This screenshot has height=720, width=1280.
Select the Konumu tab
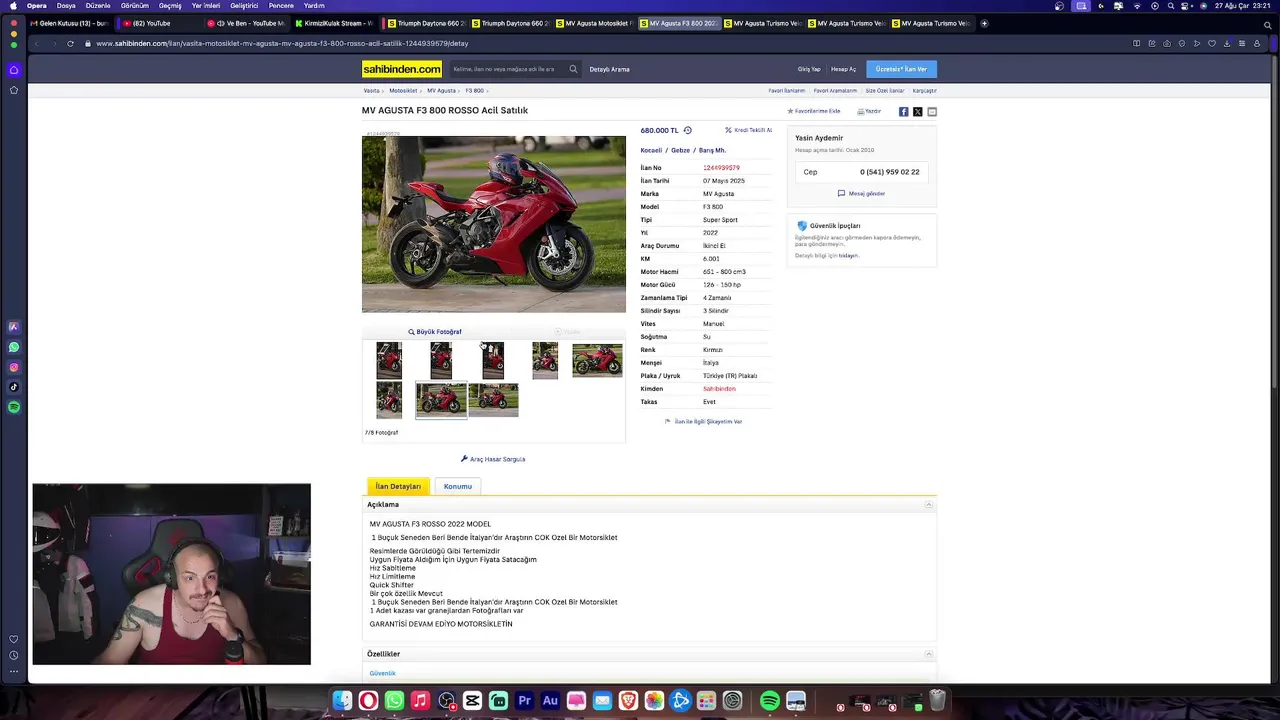pos(458,486)
